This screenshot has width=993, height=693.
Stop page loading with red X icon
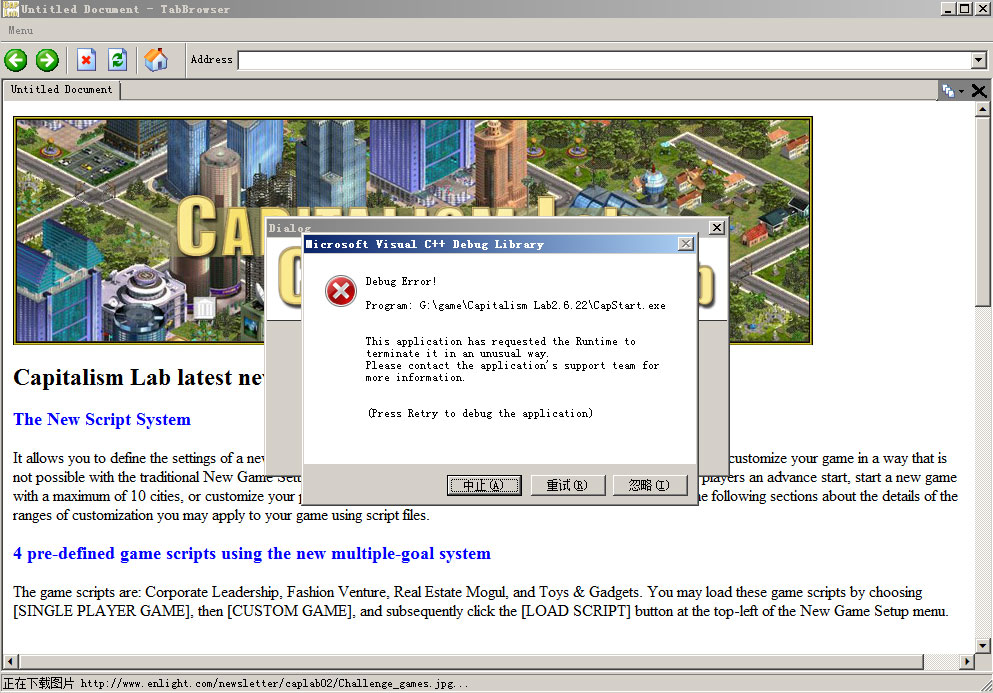coord(86,60)
